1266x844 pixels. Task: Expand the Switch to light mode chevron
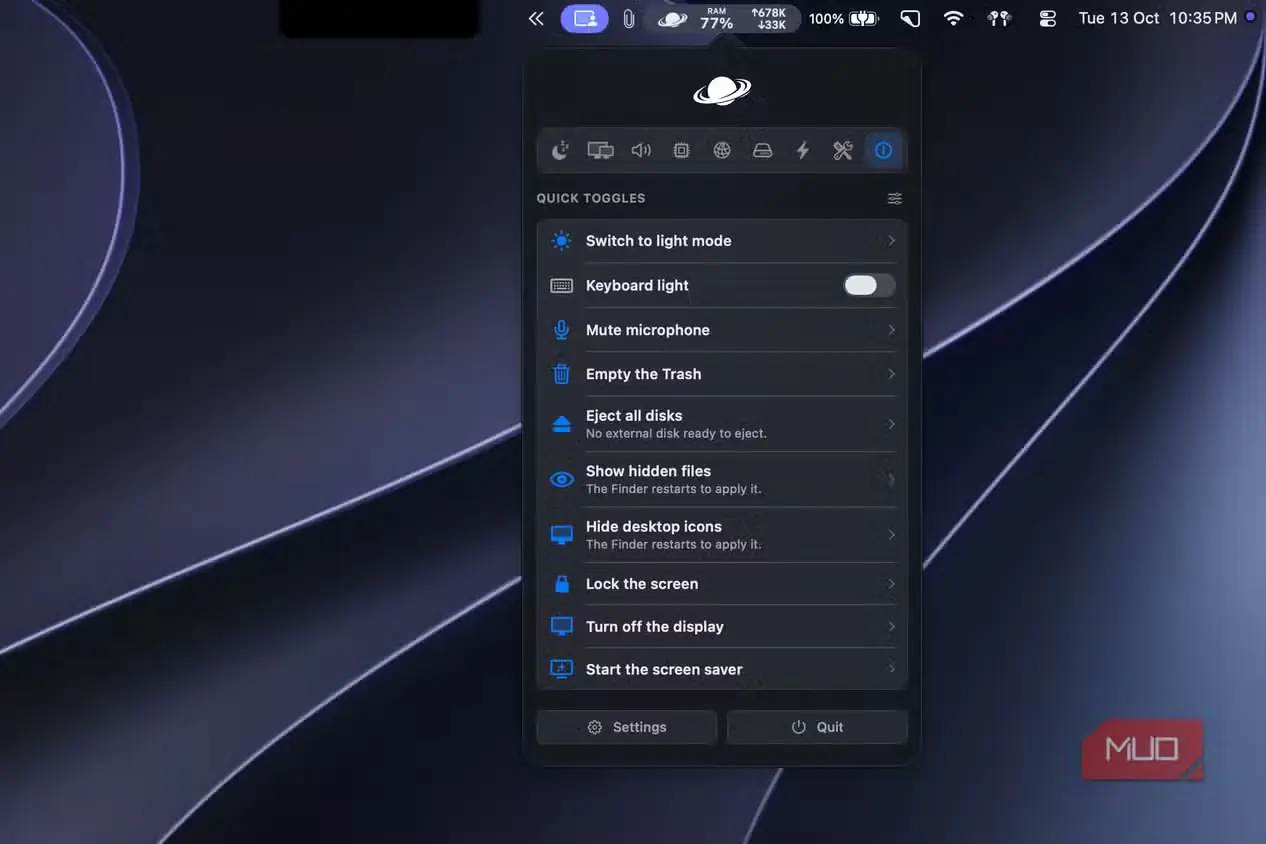[891, 241]
